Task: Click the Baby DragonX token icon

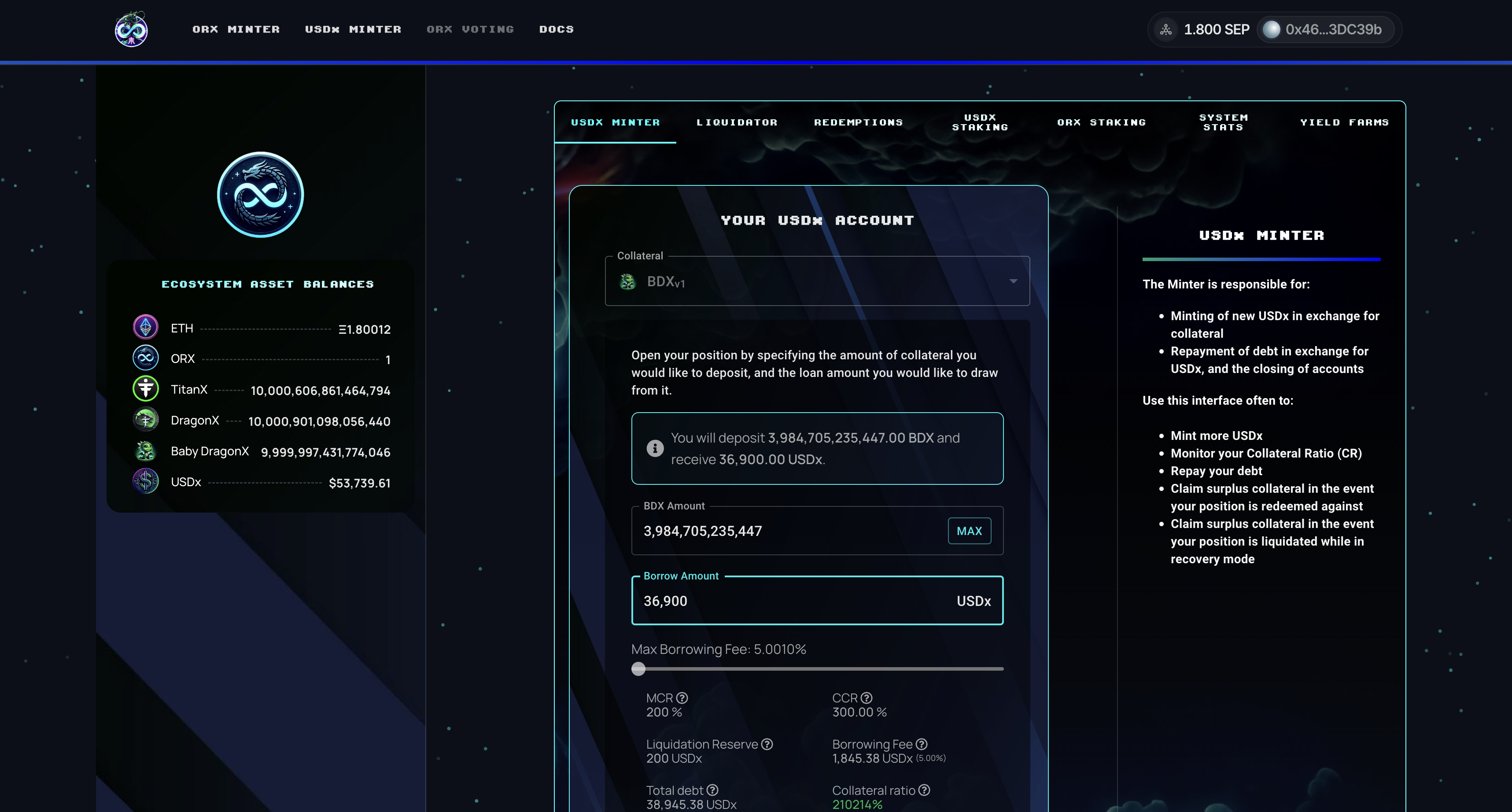Action: click(146, 451)
